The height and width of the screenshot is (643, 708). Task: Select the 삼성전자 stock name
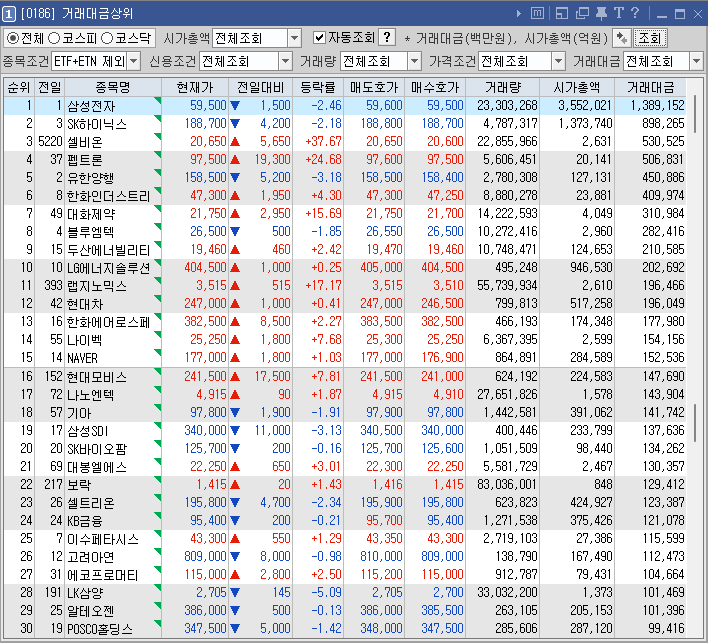point(91,106)
